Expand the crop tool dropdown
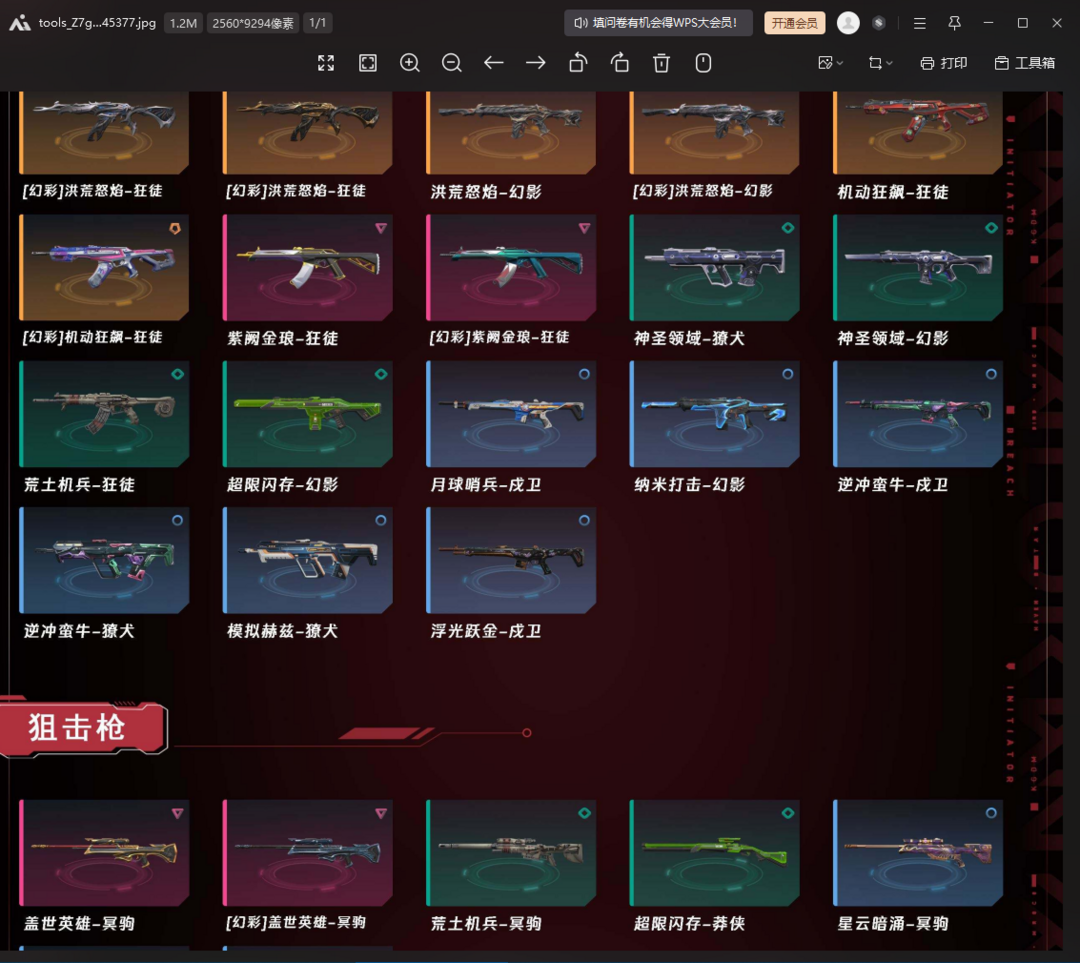The image size is (1080, 963). [880, 63]
